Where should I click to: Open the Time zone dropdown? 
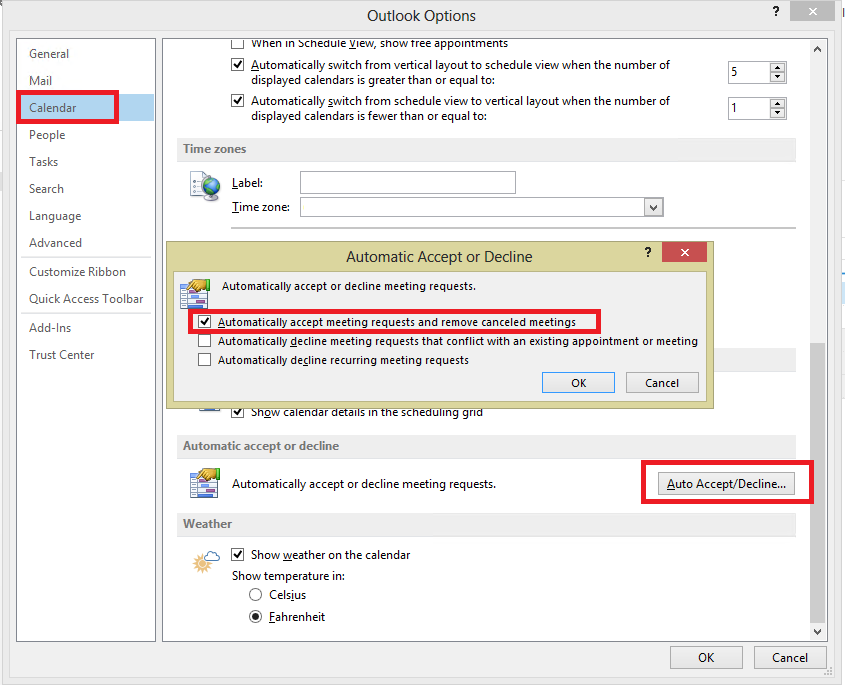coord(653,207)
